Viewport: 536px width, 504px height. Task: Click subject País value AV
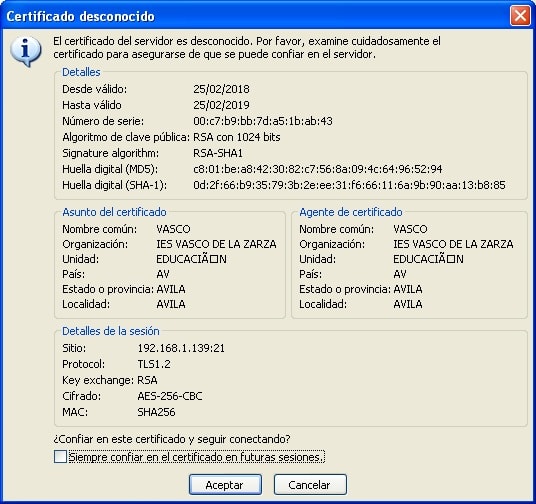point(163,274)
